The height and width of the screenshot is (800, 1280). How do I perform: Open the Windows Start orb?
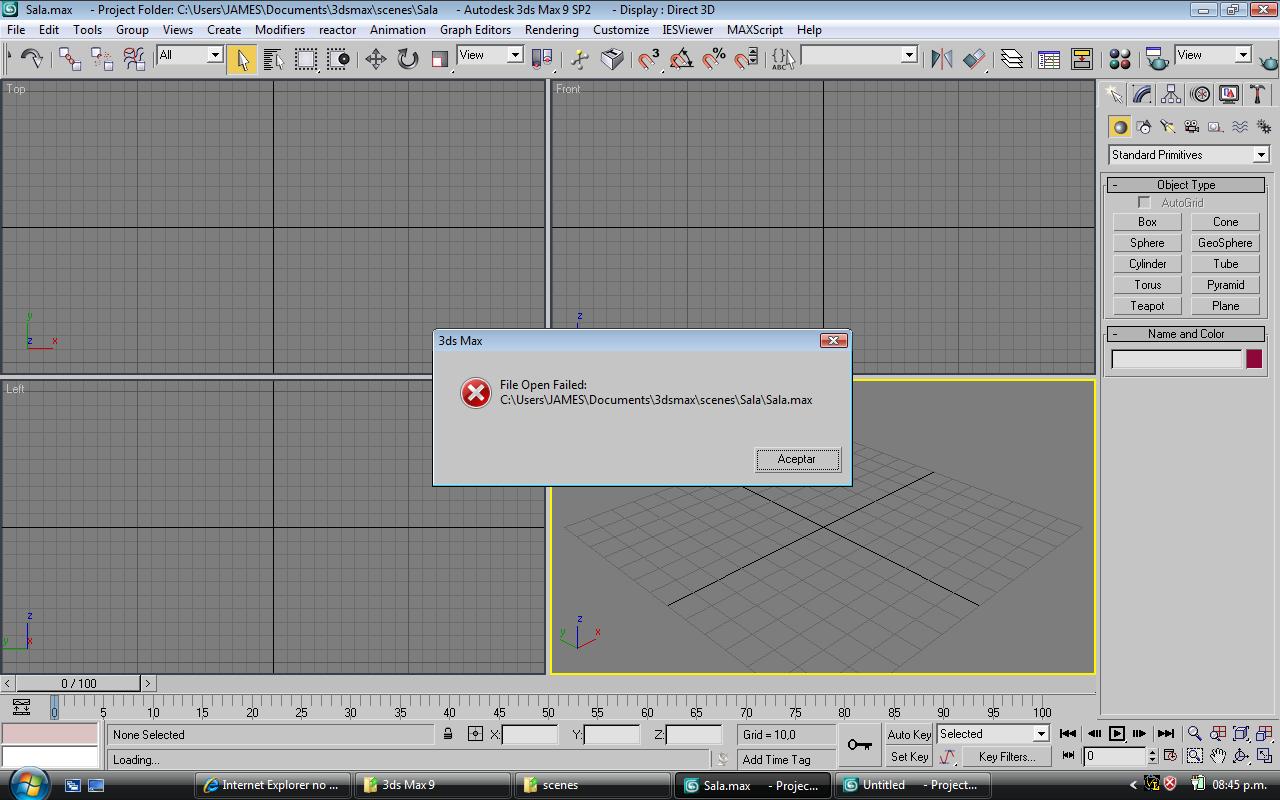(x=27, y=783)
